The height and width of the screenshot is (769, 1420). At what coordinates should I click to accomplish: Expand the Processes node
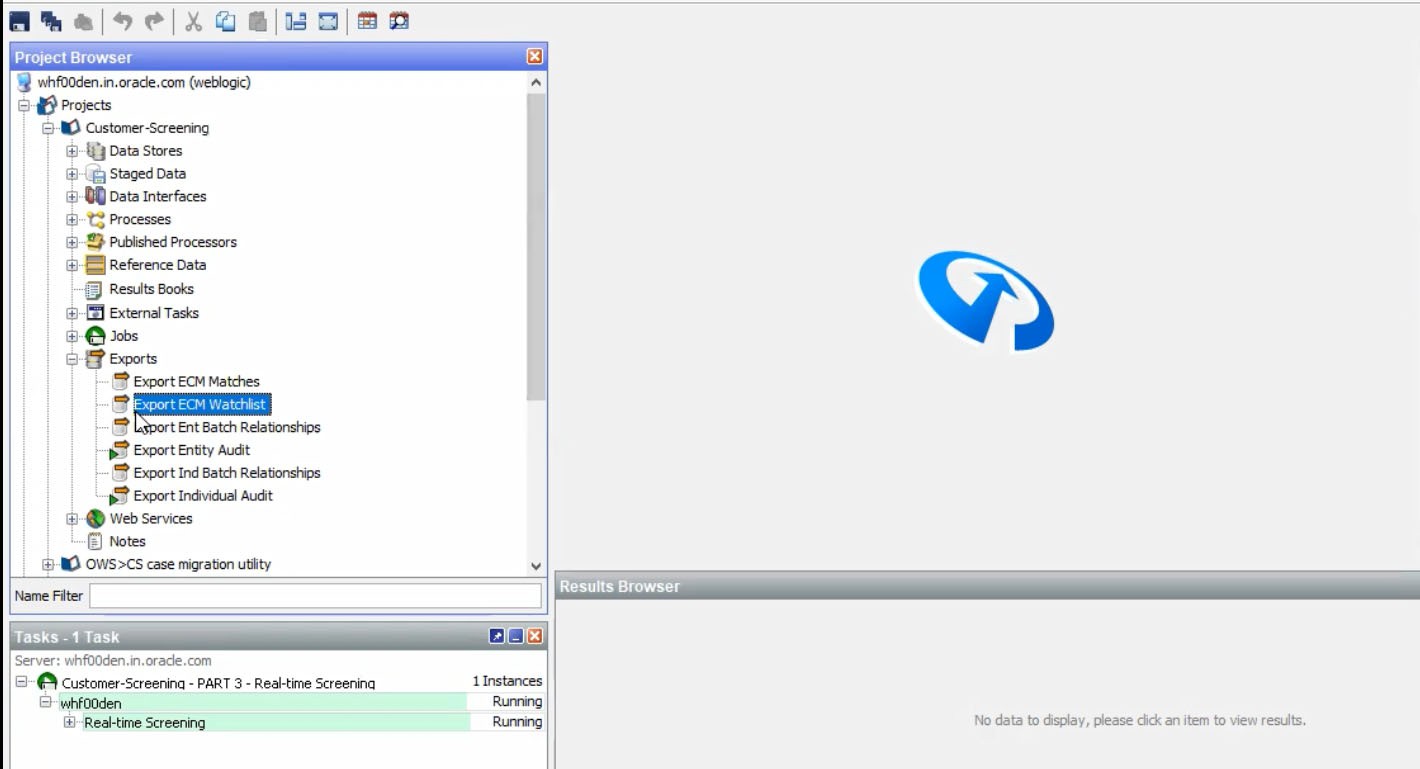tap(72, 219)
